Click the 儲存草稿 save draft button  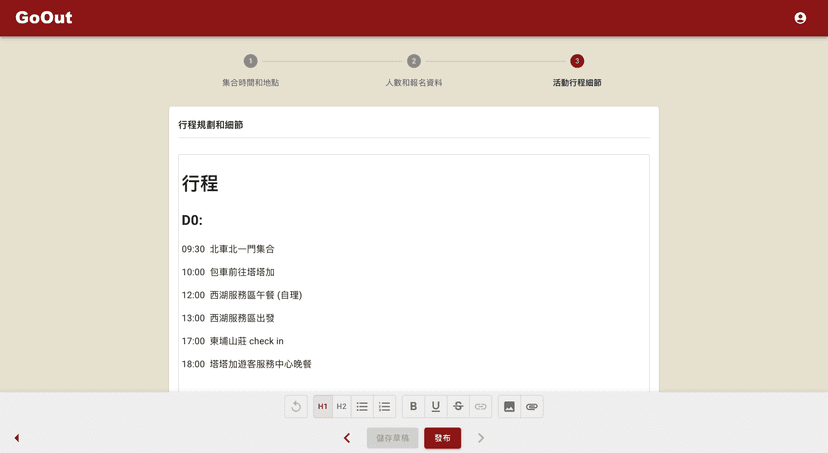coord(392,438)
